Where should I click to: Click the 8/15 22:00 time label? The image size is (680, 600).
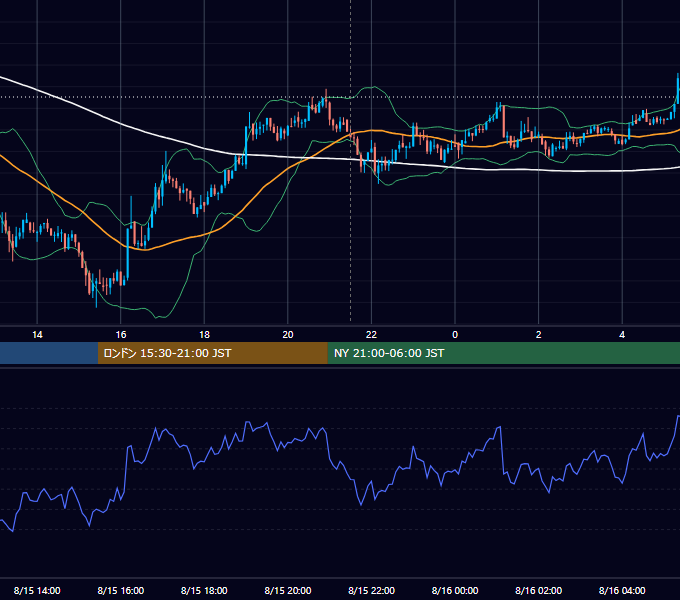pos(372,590)
